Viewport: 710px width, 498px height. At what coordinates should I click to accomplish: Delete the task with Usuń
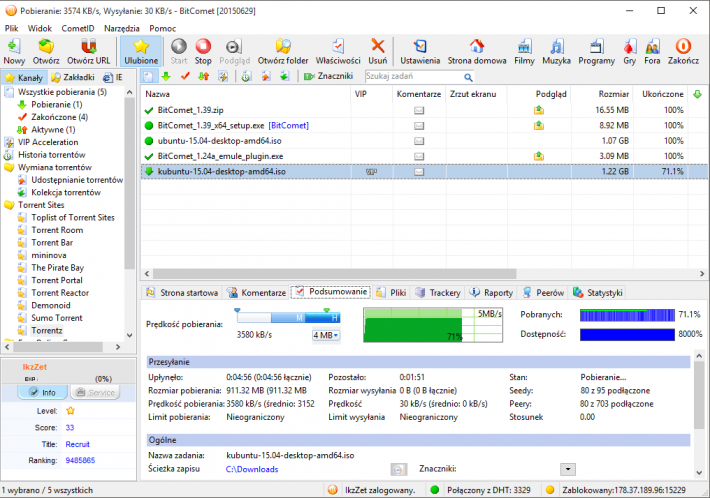[x=378, y=51]
